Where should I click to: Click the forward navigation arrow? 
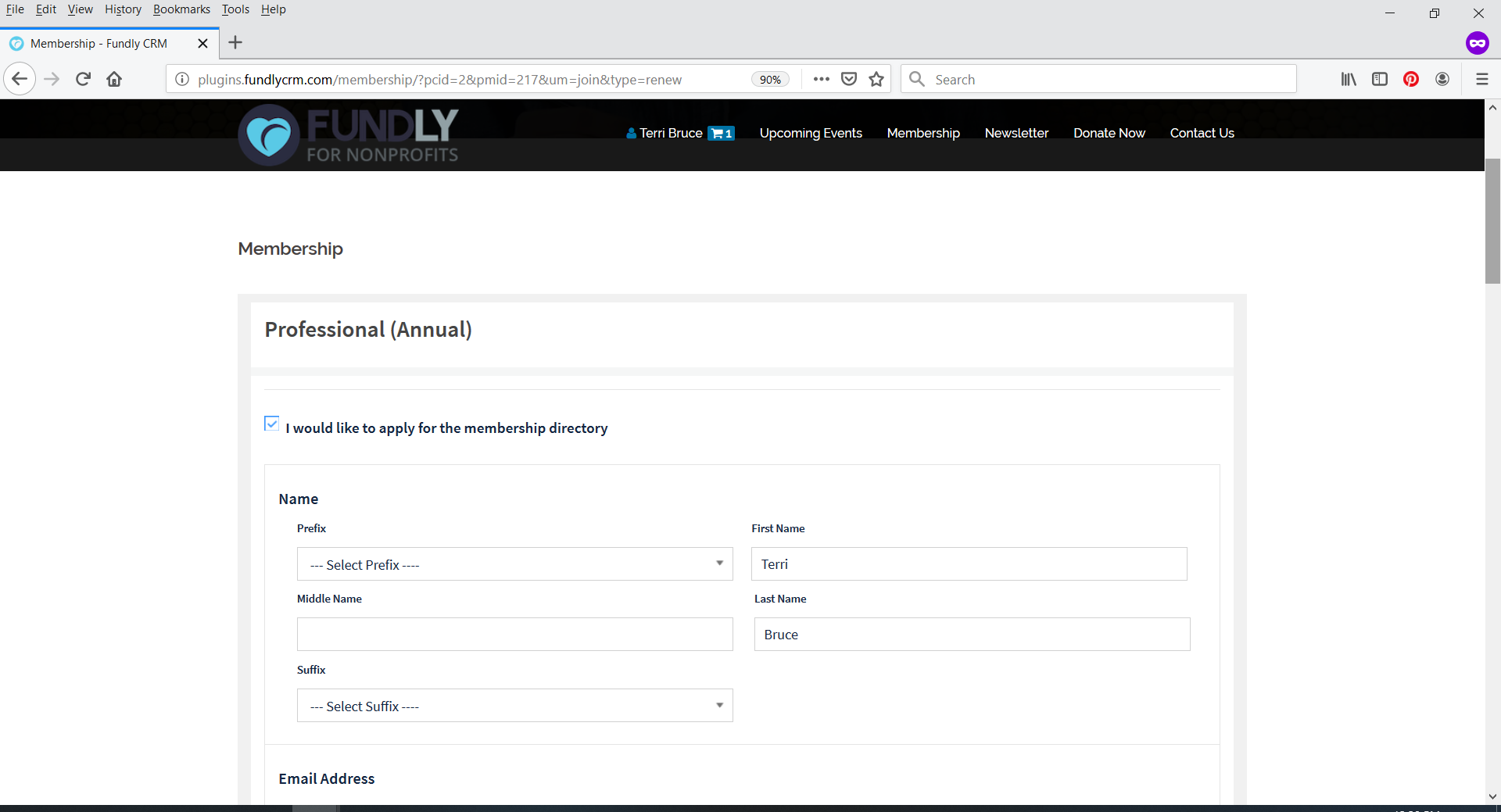coord(52,79)
